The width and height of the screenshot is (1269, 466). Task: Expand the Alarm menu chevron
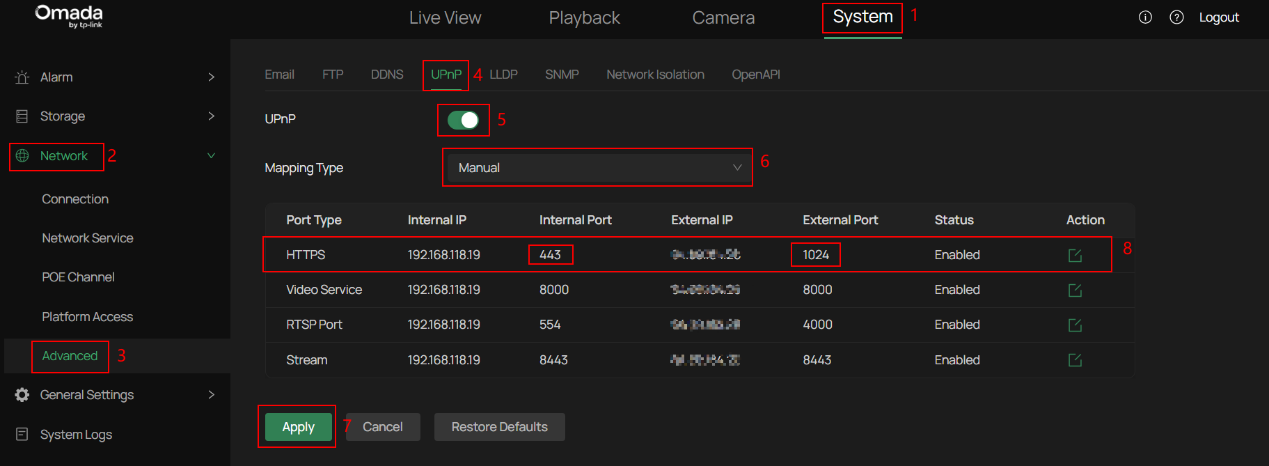211,77
